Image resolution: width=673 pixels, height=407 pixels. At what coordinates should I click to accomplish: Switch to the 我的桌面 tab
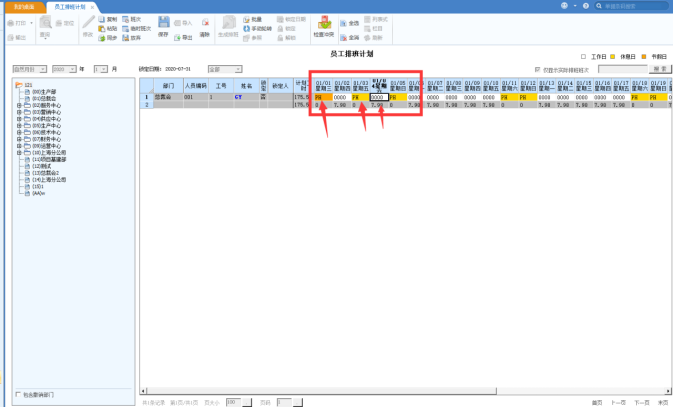click(23, 6)
